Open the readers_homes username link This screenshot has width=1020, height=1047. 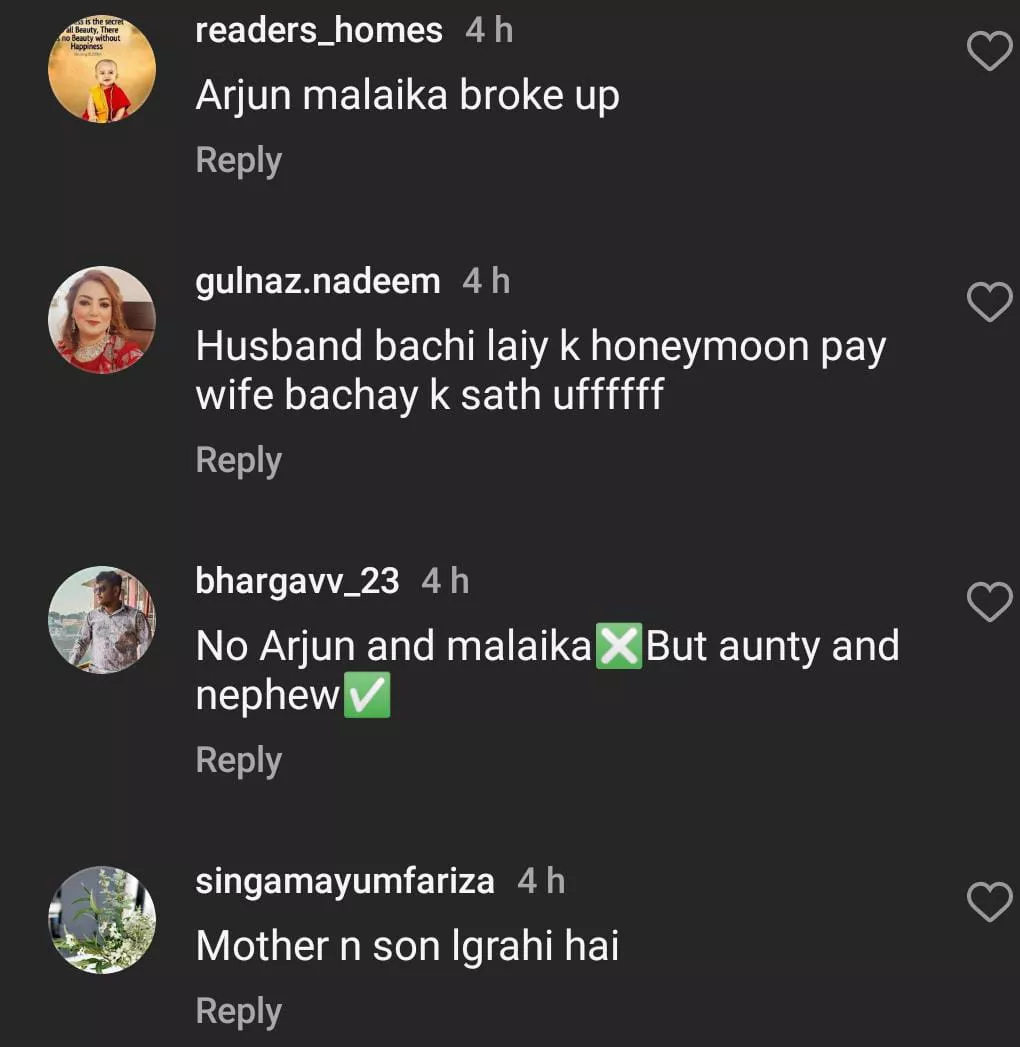(x=319, y=31)
